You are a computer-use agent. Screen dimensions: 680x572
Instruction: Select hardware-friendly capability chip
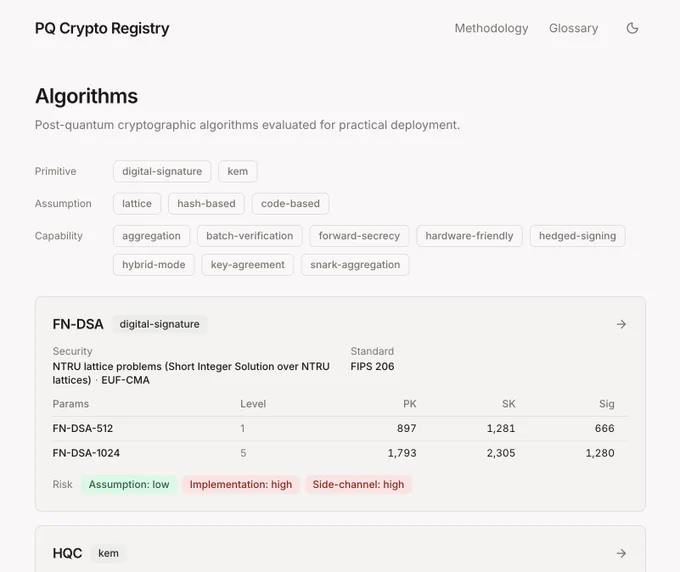[x=469, y=236]
